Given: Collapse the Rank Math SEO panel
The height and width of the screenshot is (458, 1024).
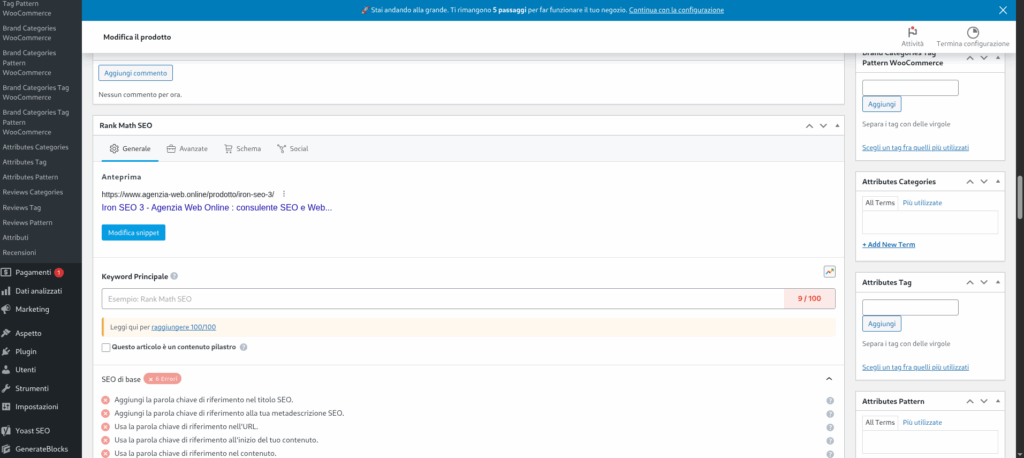Looking at the screenshot, I should click(837, 125).
